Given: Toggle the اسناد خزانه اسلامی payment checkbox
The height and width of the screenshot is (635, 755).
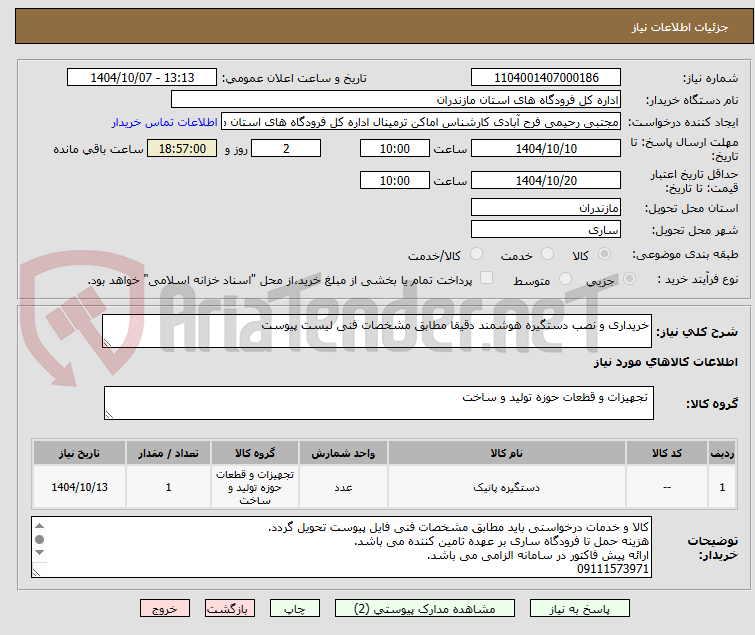Looking at the screenshot, I should 487,278.
